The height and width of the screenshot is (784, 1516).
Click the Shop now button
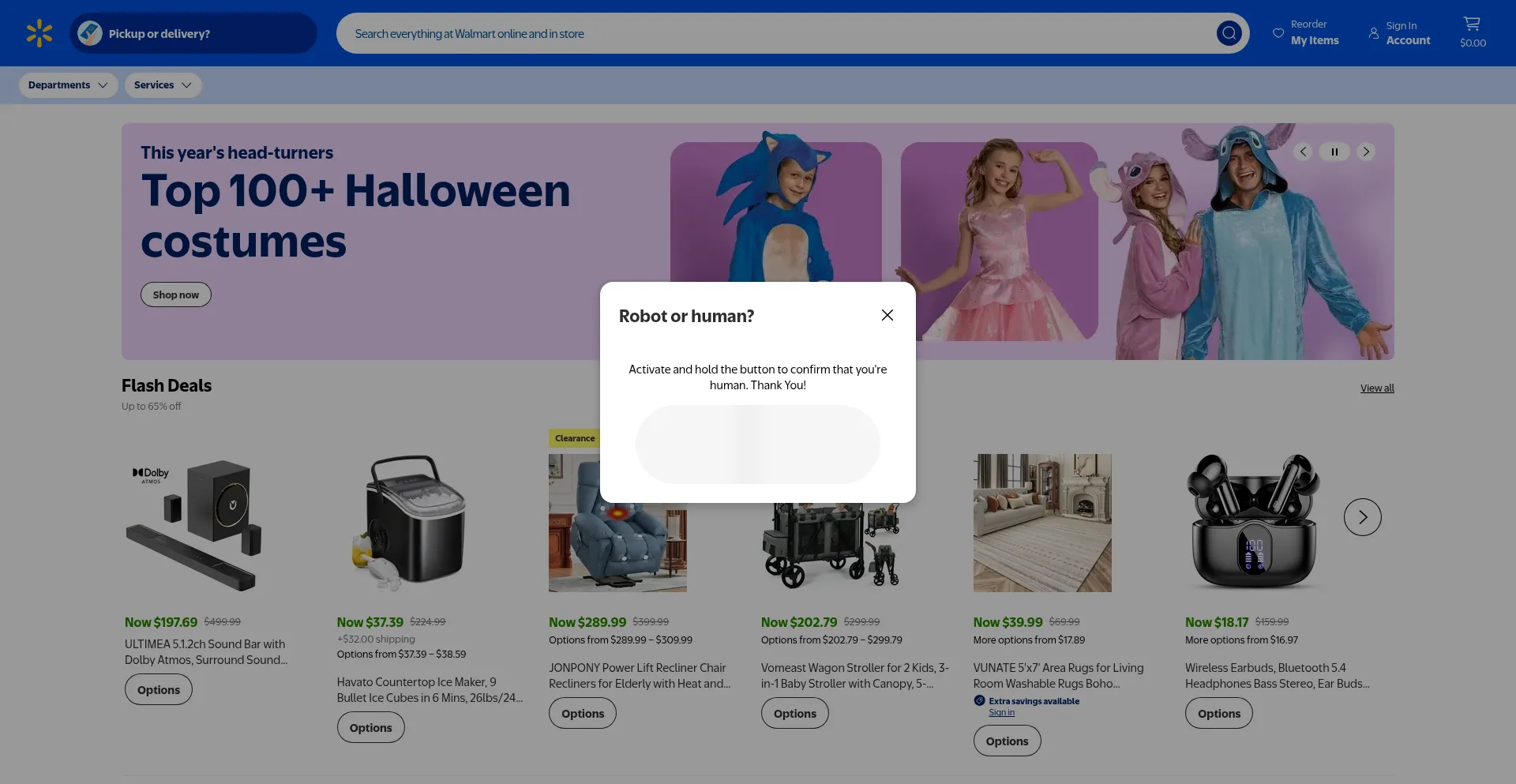pos(176,294)
